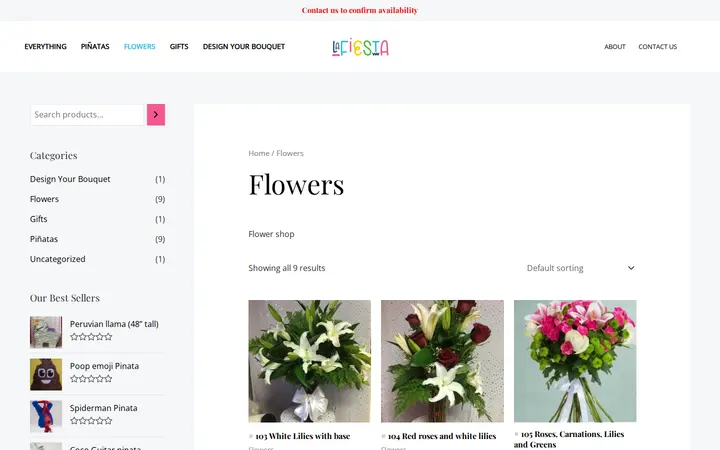Click the Categories sidebar heading
720x450 pixels.
coord(53,156)
